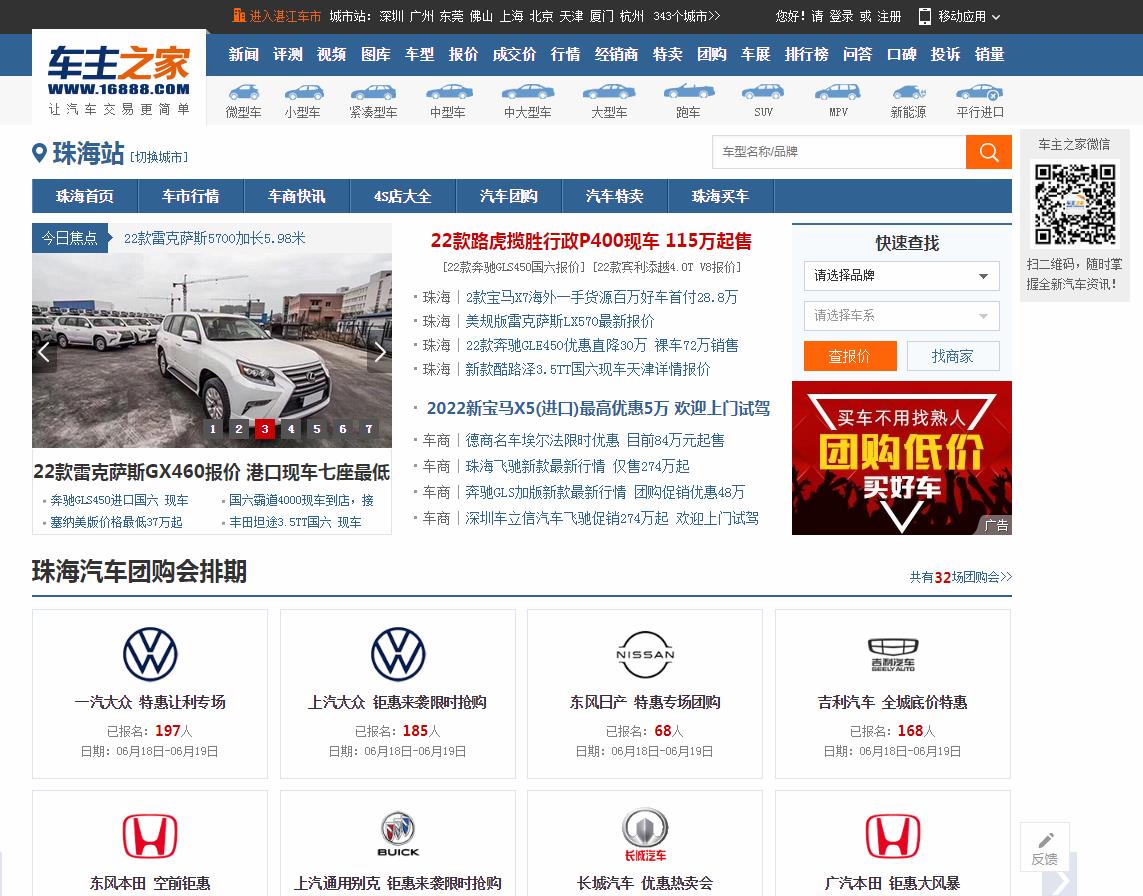Open the 请选择品牌 brand dropdown
The height and width of the screenshot is (896, 1143).
902,276
